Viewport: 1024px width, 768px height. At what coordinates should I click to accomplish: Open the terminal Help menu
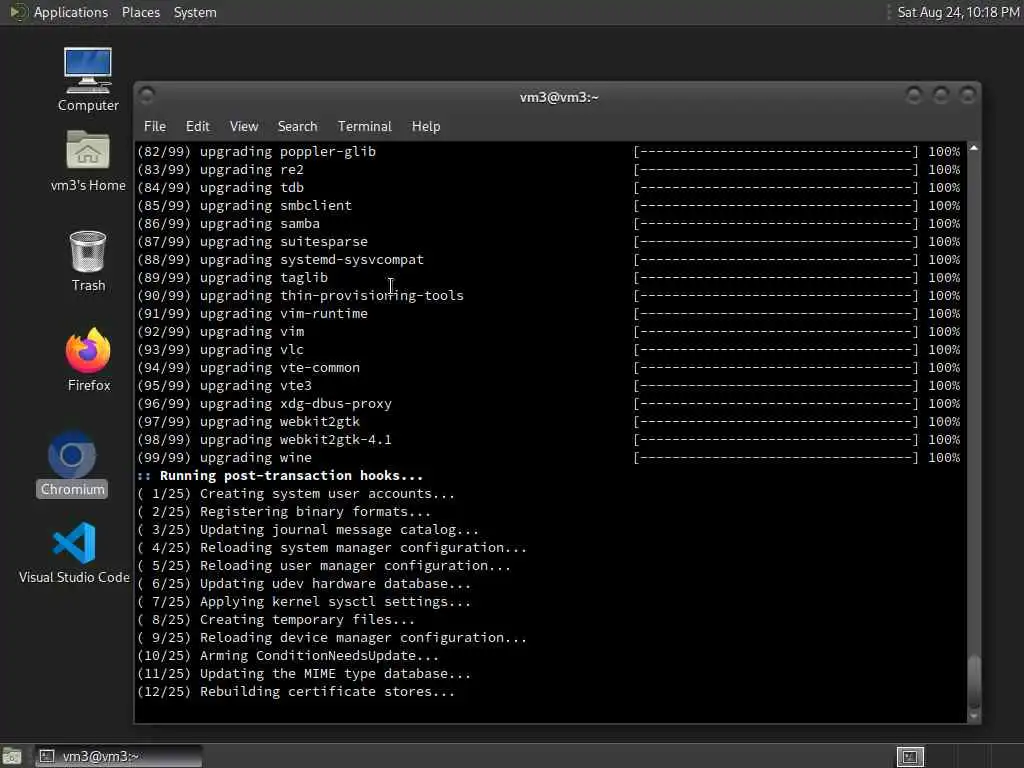coord(426,126)
